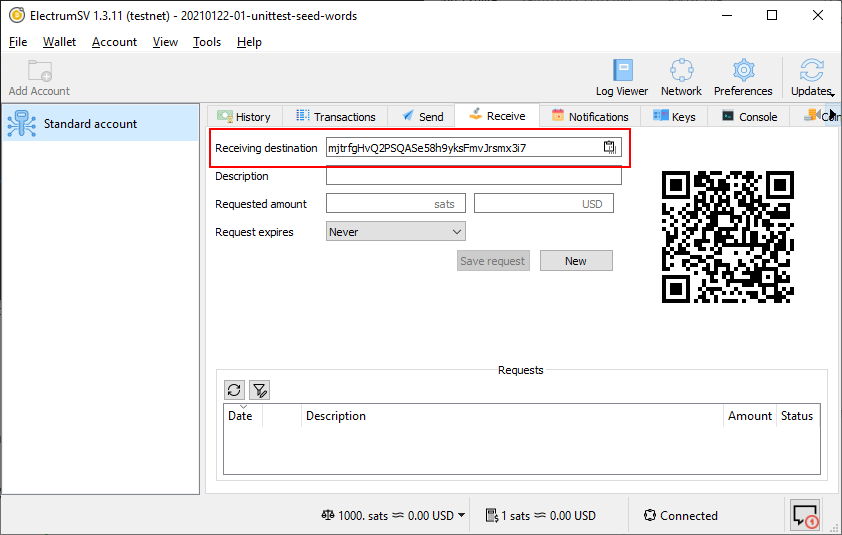The height and width of the screenshot is (535, 842).
Task: Open the notifications speech bubble in status bar
Action: pyautogui.click(x=804, y=515)
